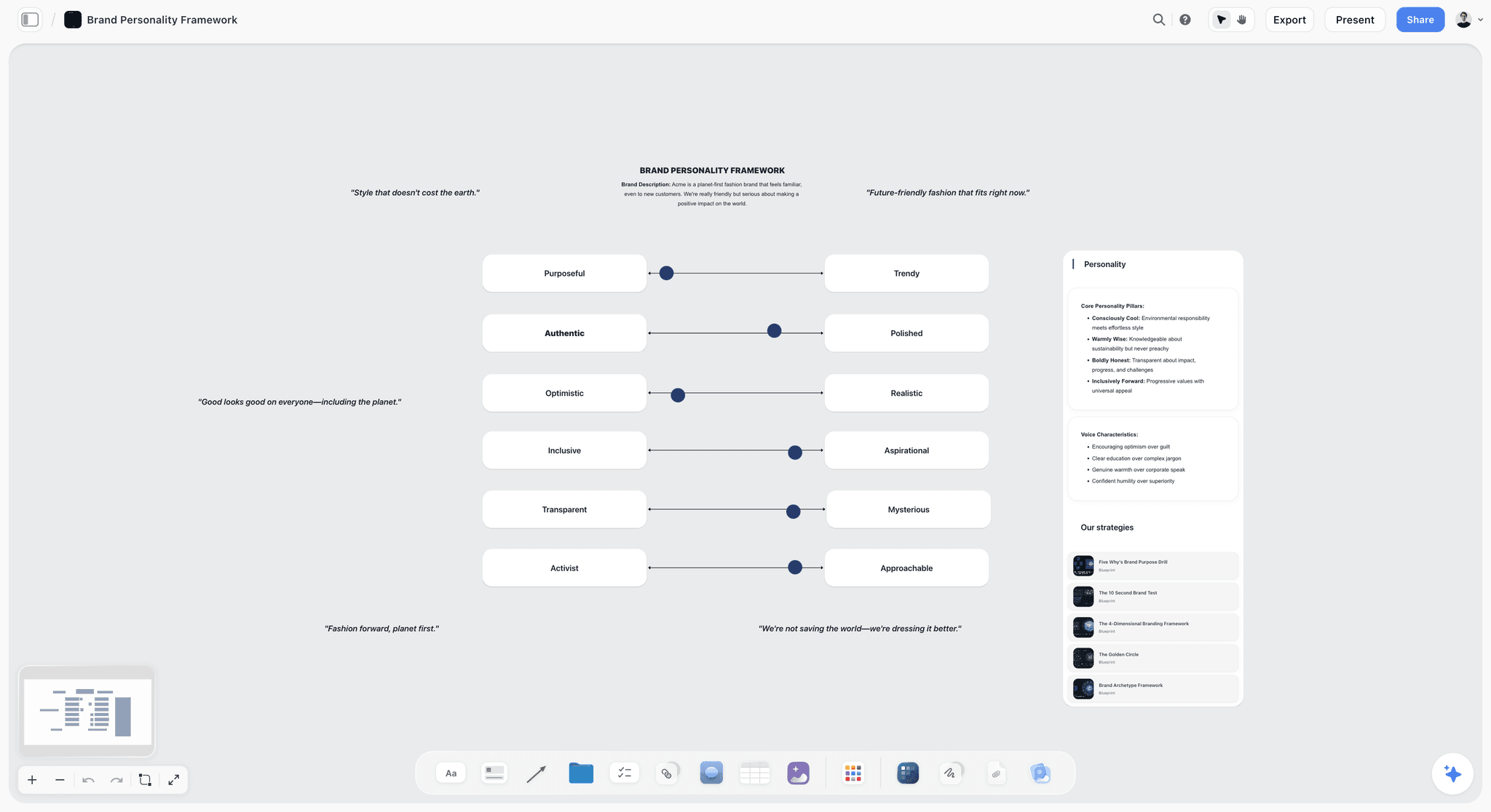Toggle the left sidebar panel icon
This screenshot has width=1491, height=812.
pos(30,20)
